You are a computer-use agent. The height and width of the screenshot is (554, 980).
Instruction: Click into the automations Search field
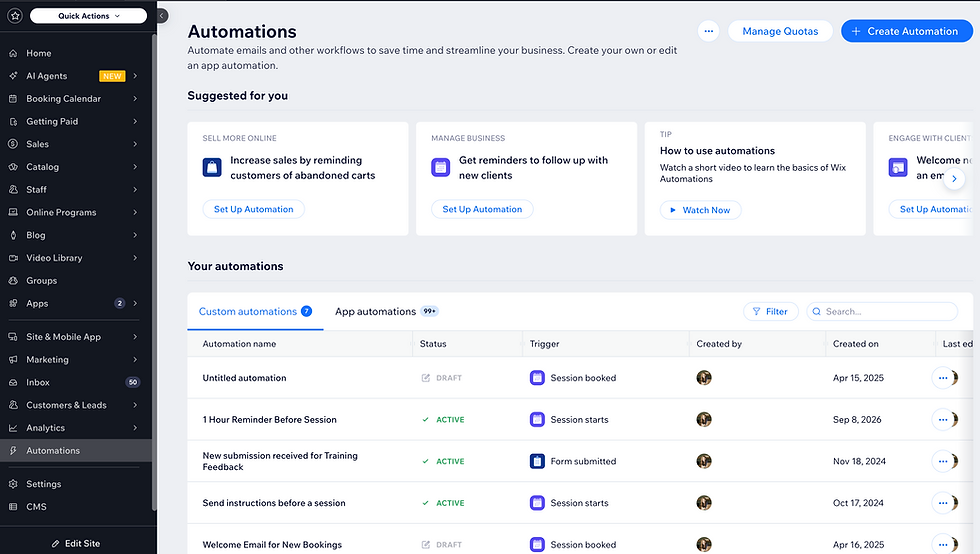[x=882, y=311]
